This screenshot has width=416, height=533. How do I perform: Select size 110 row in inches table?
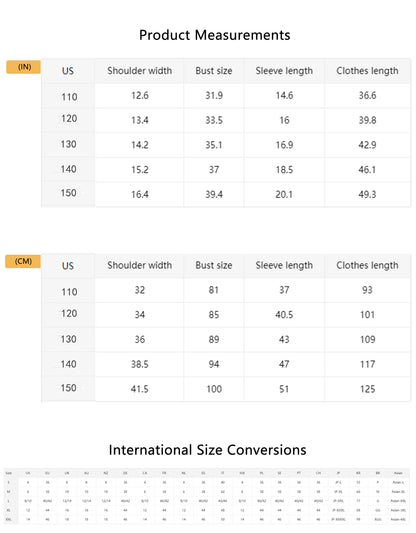tap(226, 96)
